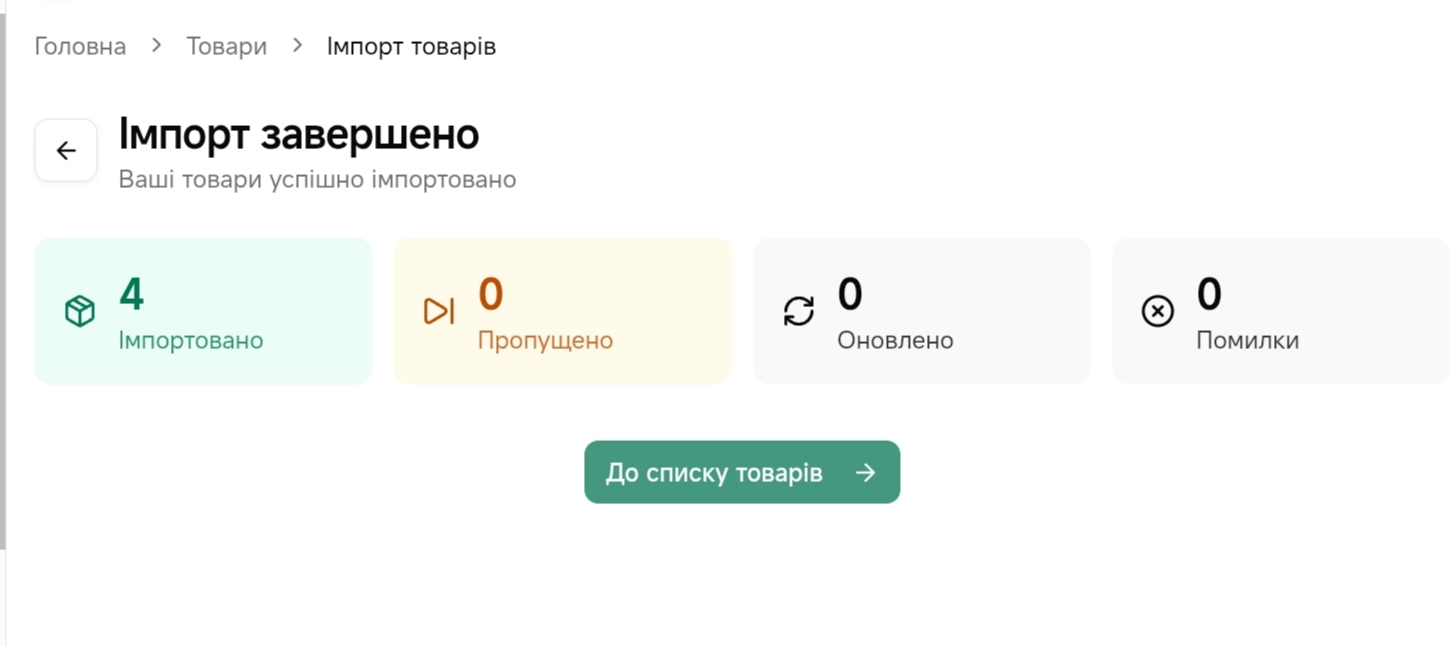This screenshot has width=1456, height=646.
Task: Select the Імпортовано label
Action: [191, 340]
